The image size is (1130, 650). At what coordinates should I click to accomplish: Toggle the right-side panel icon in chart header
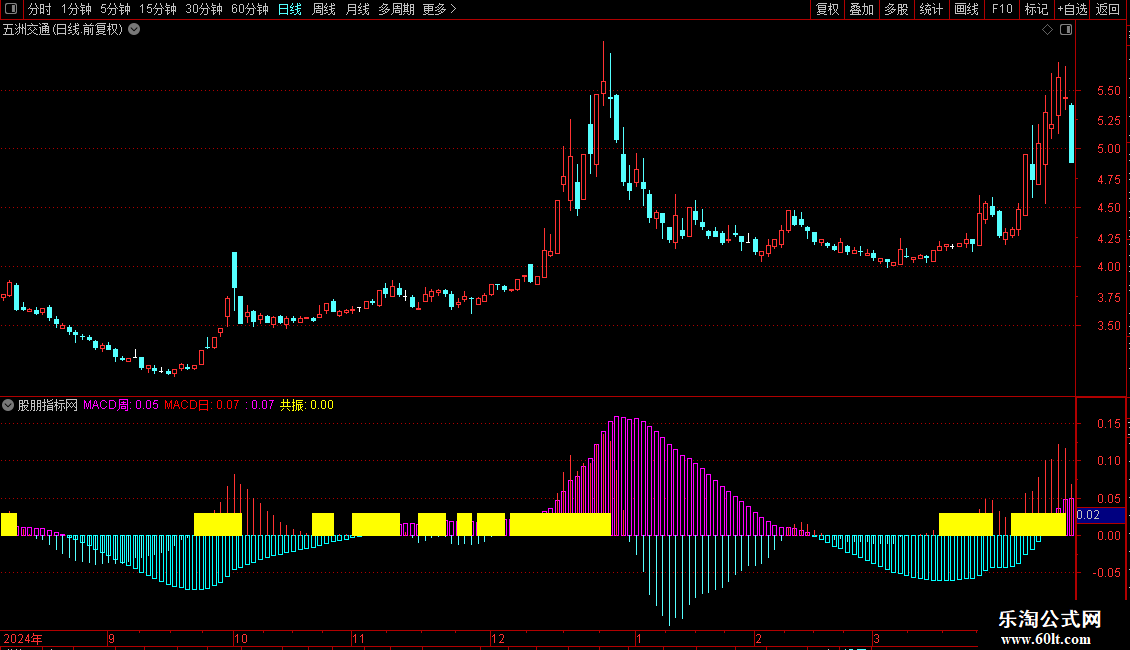pyautogui.click(x=1066, y=30)
